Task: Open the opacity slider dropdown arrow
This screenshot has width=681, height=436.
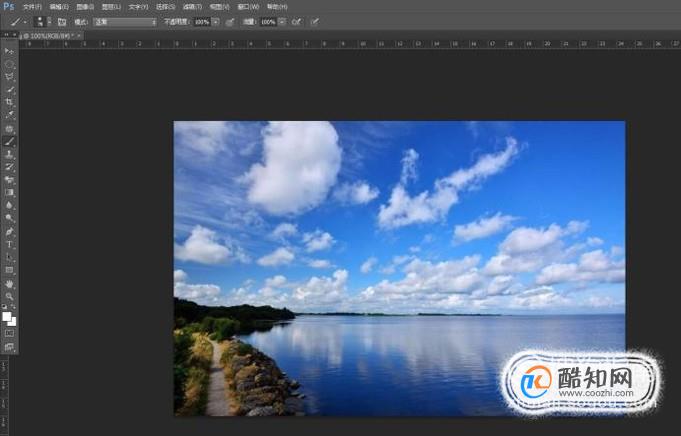Action: [216, 22]
